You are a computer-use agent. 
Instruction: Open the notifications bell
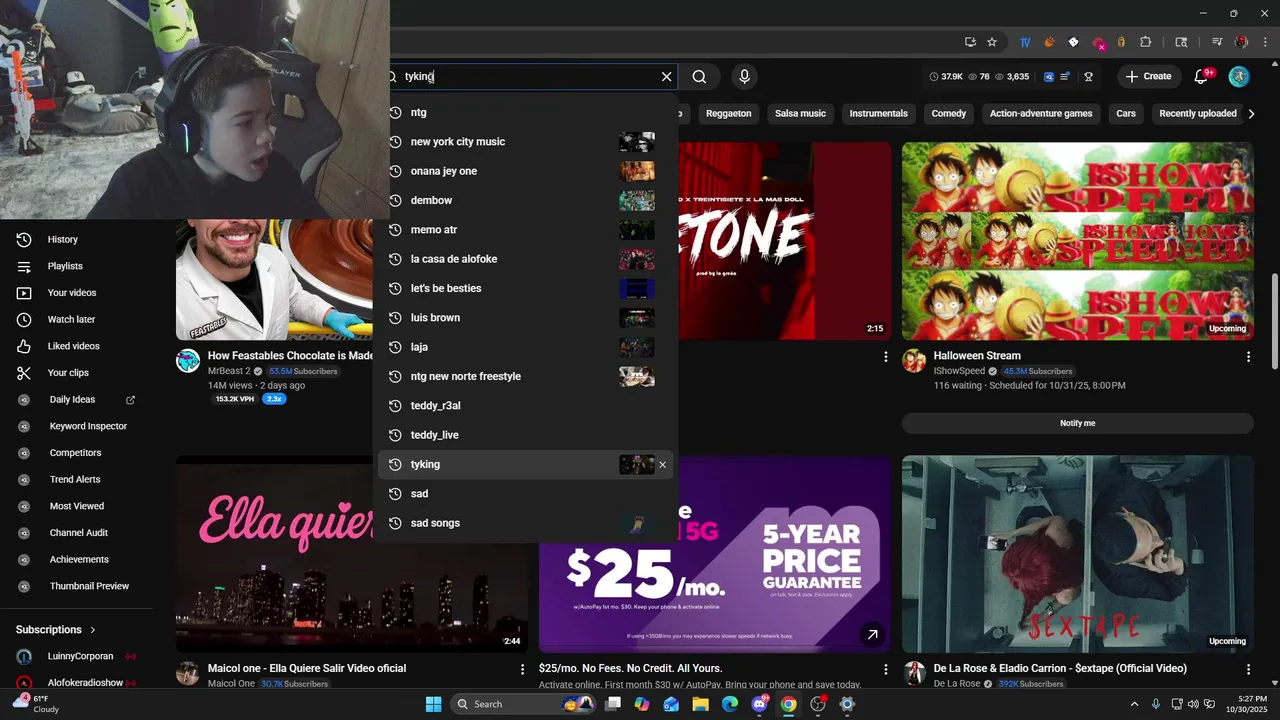(1203, 76)
